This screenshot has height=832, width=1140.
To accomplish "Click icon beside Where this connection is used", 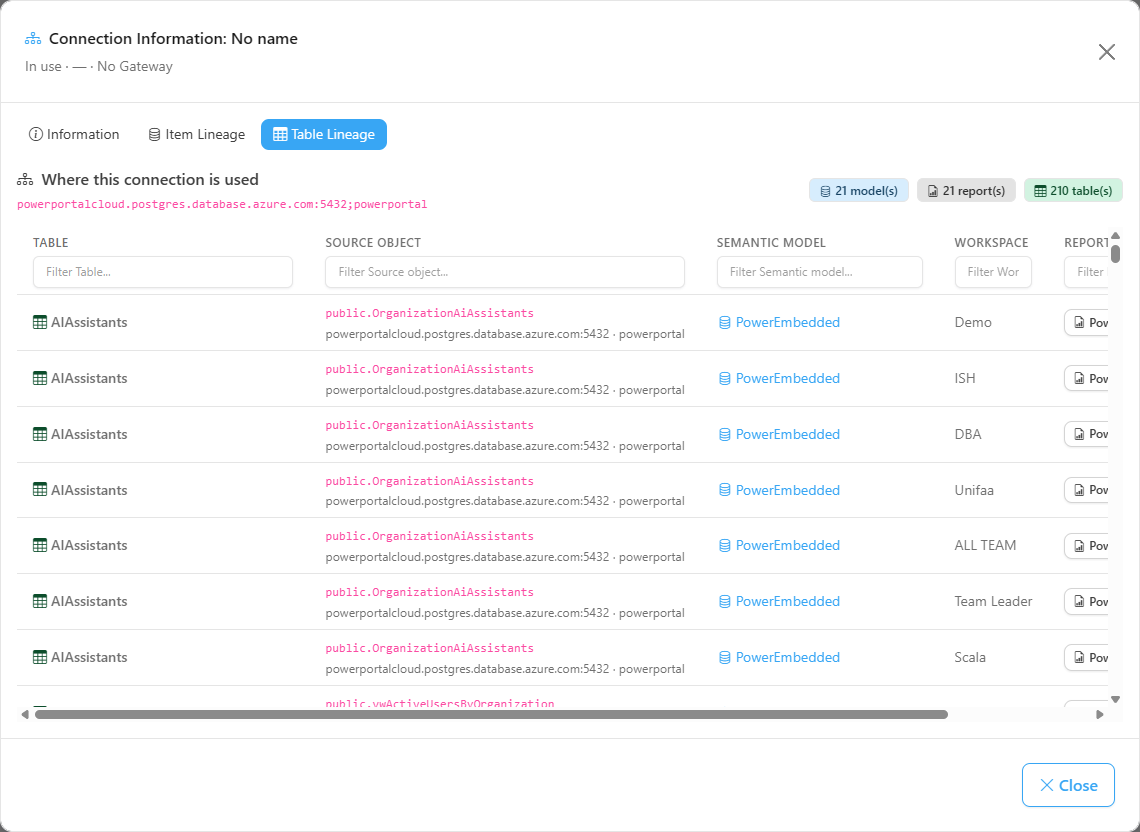I will click(25, 180).
